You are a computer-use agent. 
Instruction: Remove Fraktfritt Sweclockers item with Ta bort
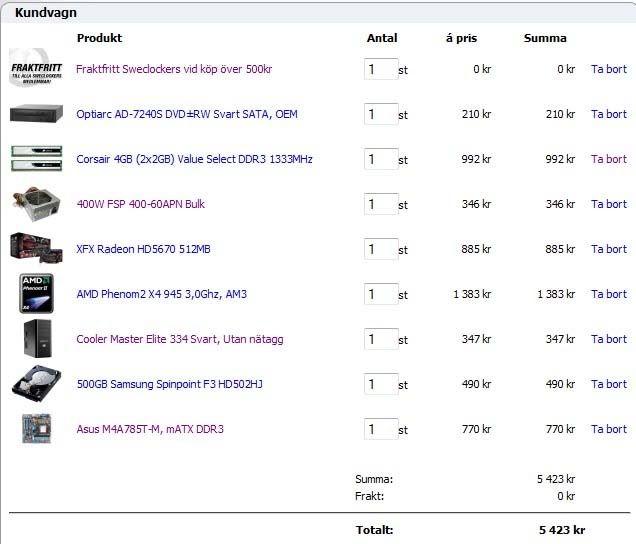608,69
